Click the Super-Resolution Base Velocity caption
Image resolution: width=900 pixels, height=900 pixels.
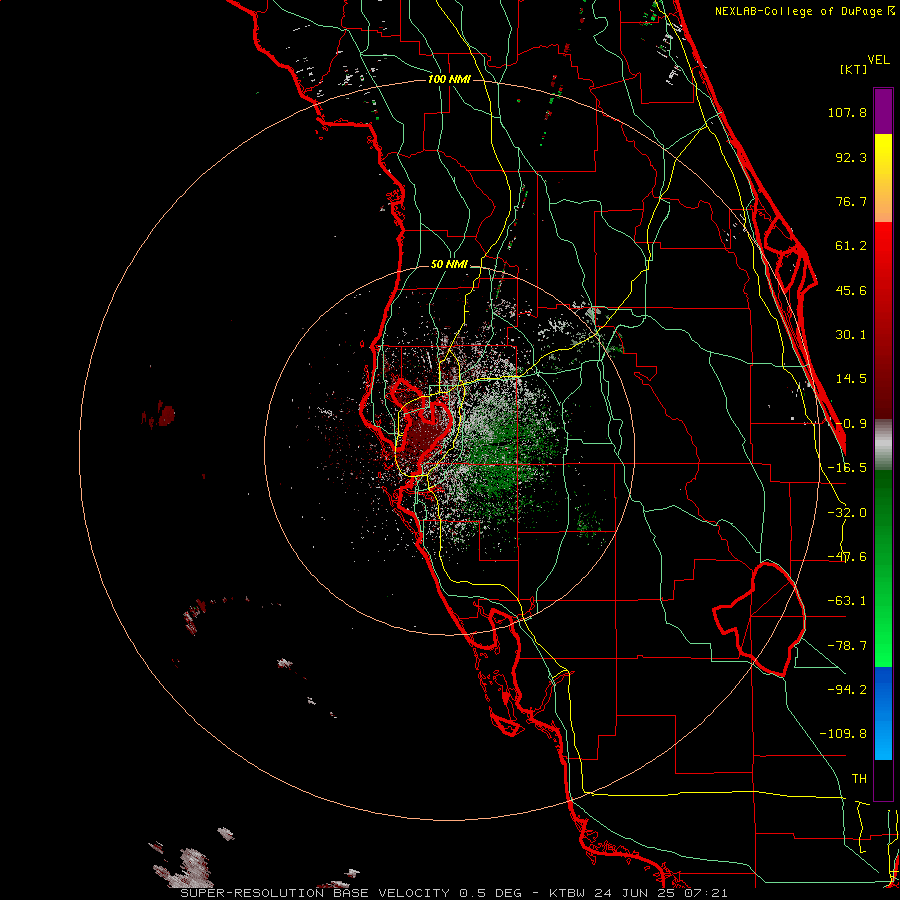coord(454,893)
